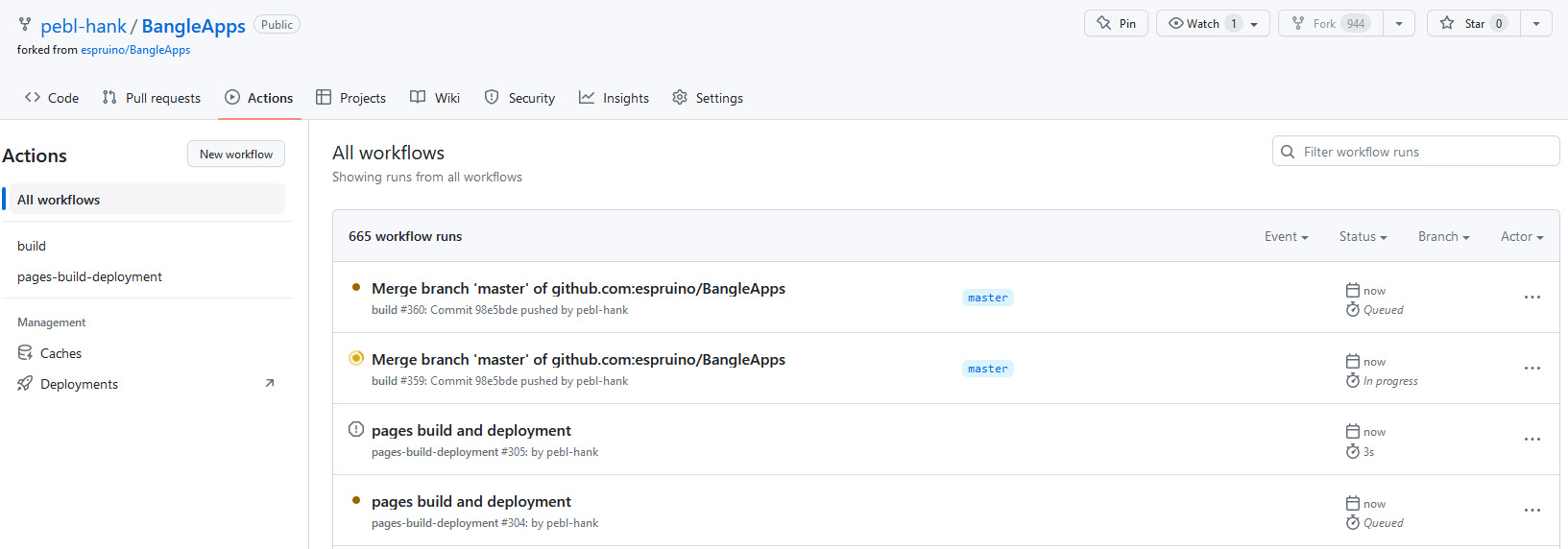Open more options menu for build #360
Image resolution: width=1568 pixels, height=549 pixels.
pos(1532,297)
